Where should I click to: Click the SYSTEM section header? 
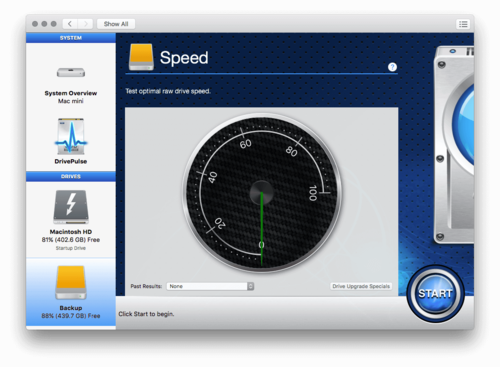pos(71,38)
